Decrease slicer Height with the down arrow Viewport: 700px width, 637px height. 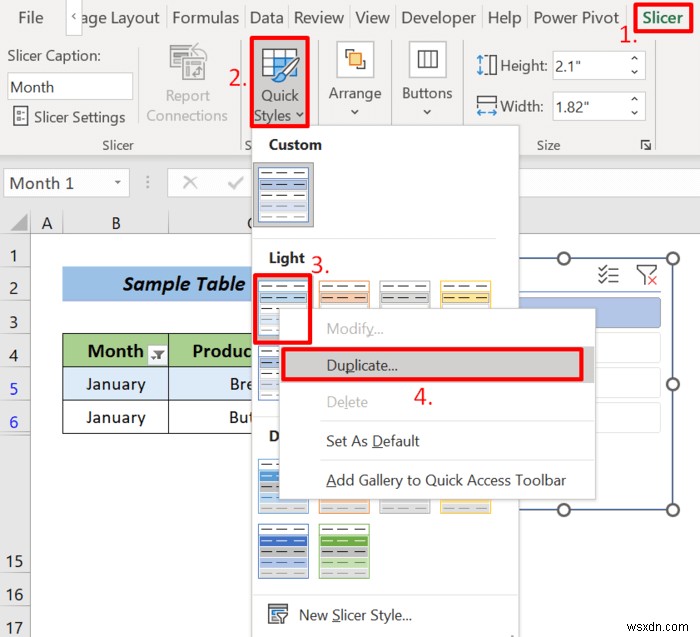634,72
